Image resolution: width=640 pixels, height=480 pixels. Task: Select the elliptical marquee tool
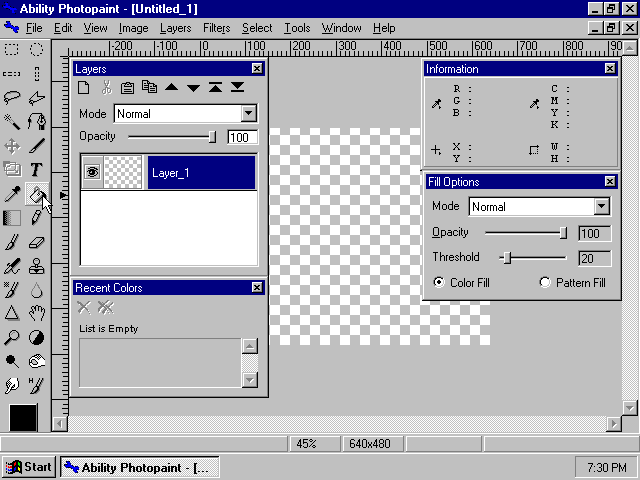tap(36, 49)
